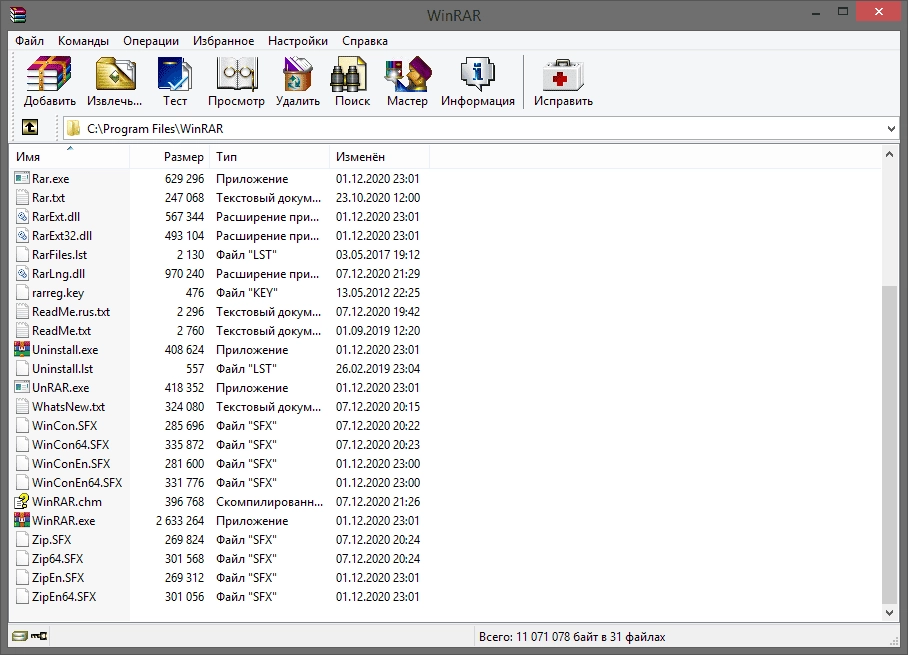The height and width of the screenshot is (655, 908).
Task: Click the scroll down arrow of file list
Action: pos(889,612)
